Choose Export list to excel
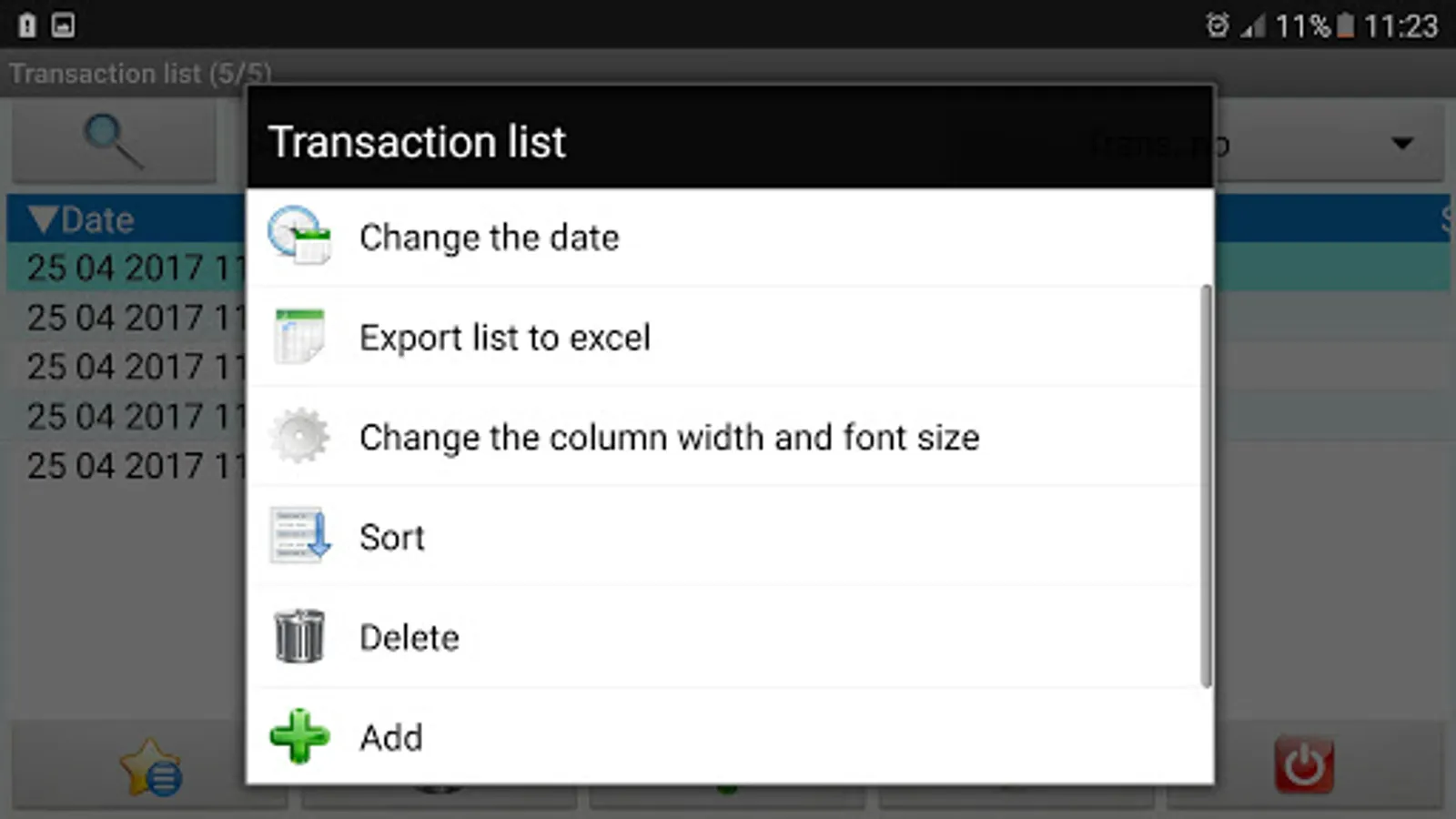The image size is (1456, 819). pos(504,338)
